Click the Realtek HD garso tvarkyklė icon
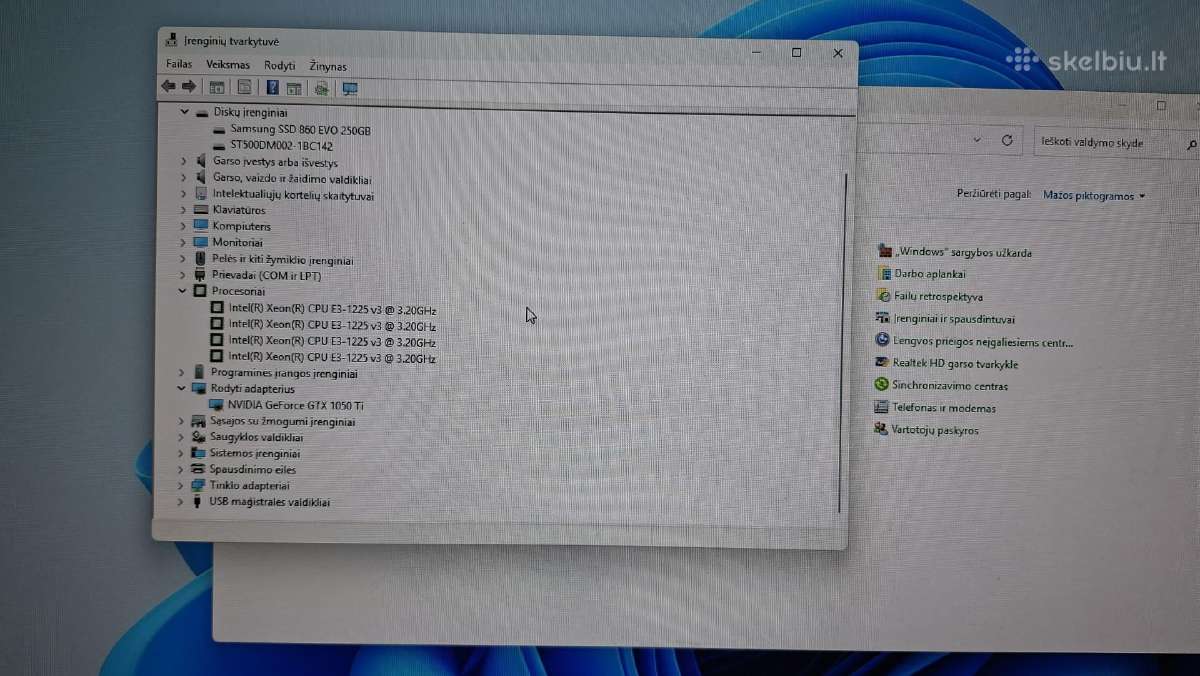This screenshot has height=676, width=1200. coord(882,363)
